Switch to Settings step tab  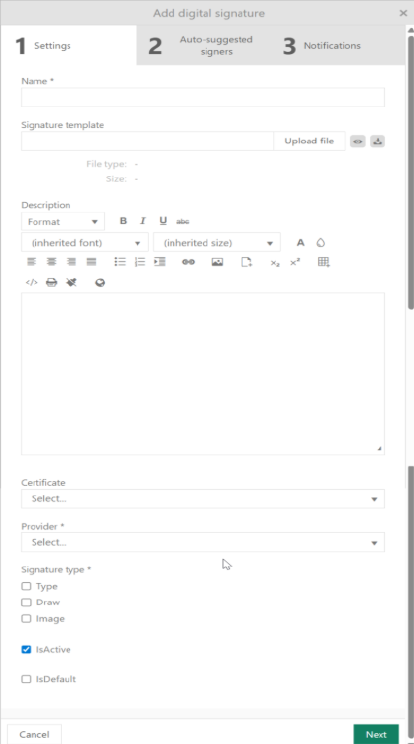[69, 46]
